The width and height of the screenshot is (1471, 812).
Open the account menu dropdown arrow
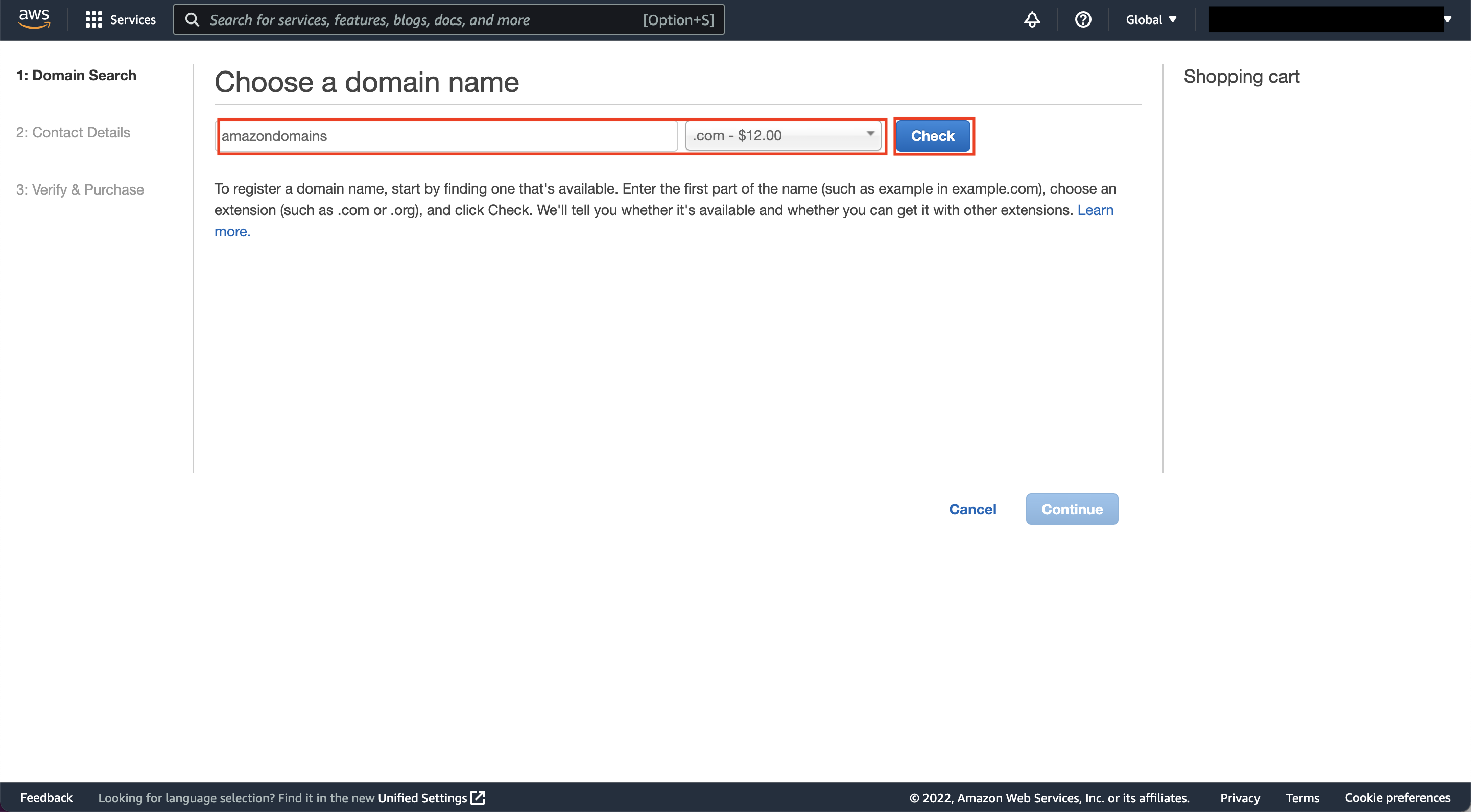point(1447,20)
